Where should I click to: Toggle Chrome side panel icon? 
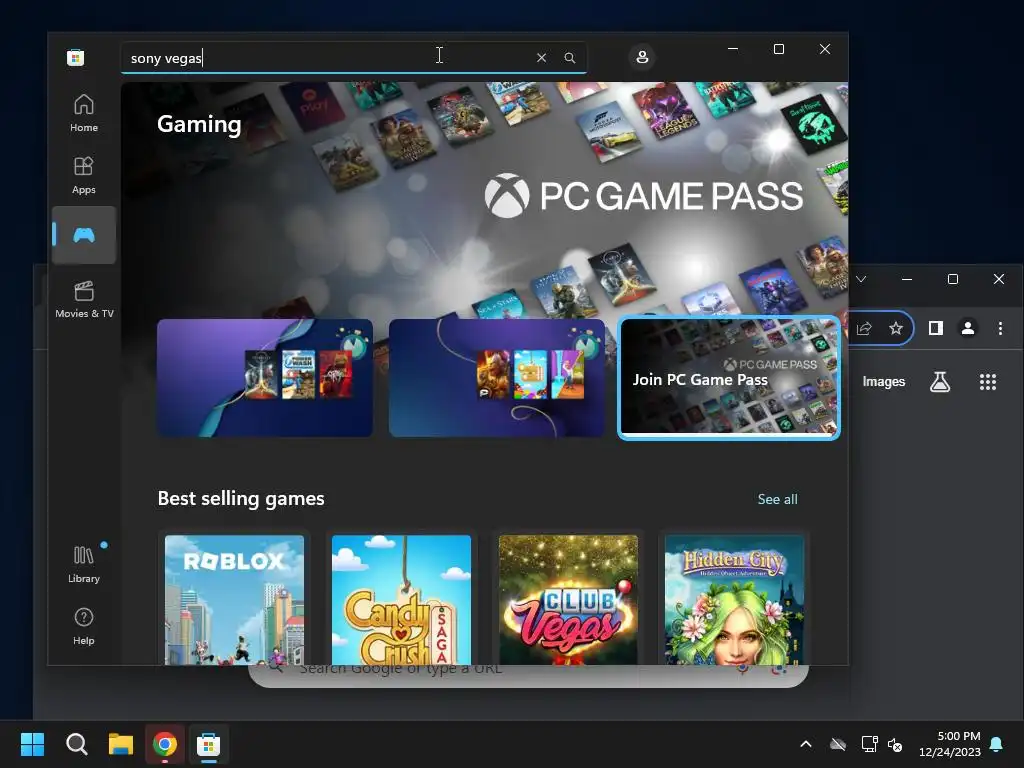[936, 328]
